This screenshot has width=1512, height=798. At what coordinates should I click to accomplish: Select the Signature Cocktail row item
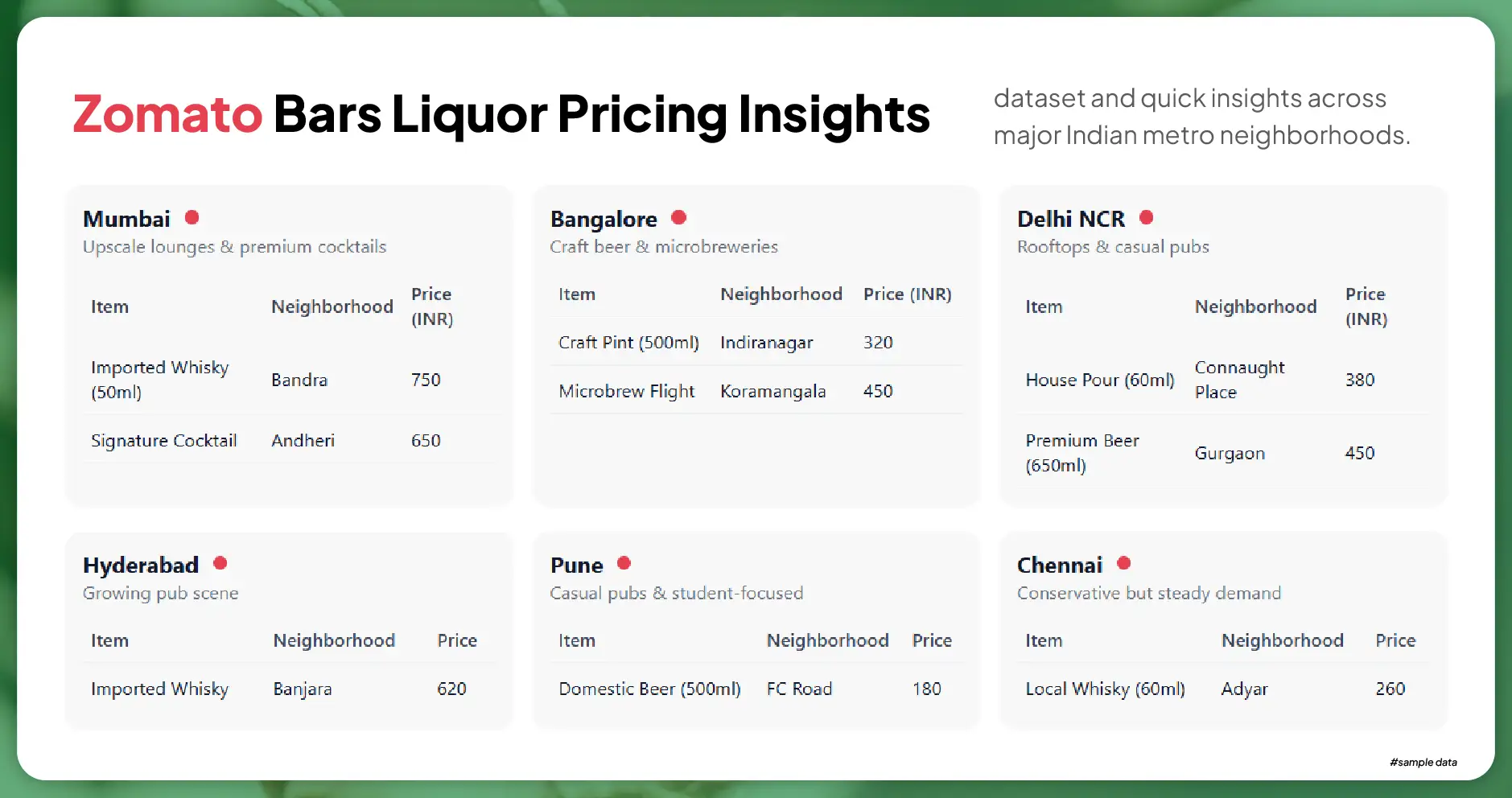[163, 441]
